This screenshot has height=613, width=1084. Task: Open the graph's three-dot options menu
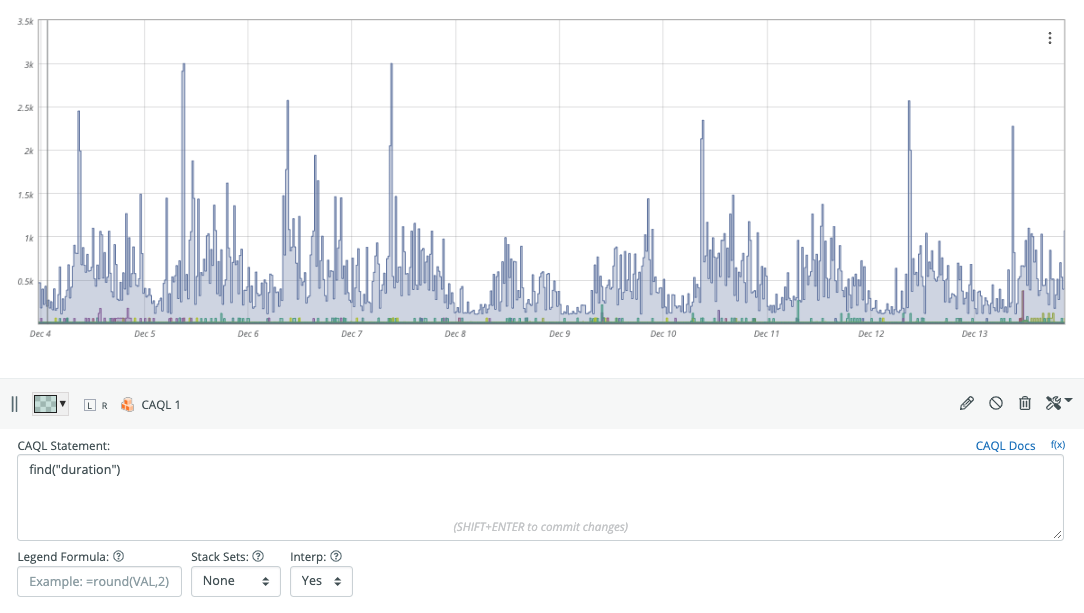[x=1049, y=37]
